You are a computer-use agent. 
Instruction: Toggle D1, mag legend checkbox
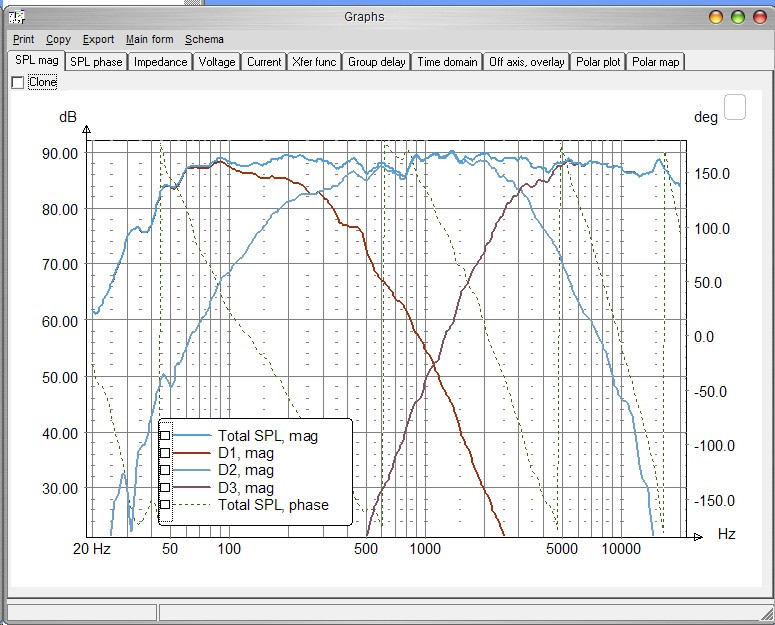(165, 453)
